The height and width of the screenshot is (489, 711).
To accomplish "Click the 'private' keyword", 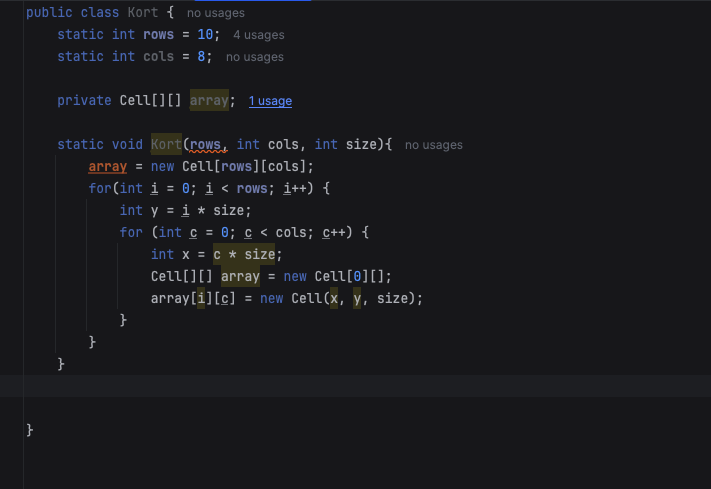I will [84, 100].
